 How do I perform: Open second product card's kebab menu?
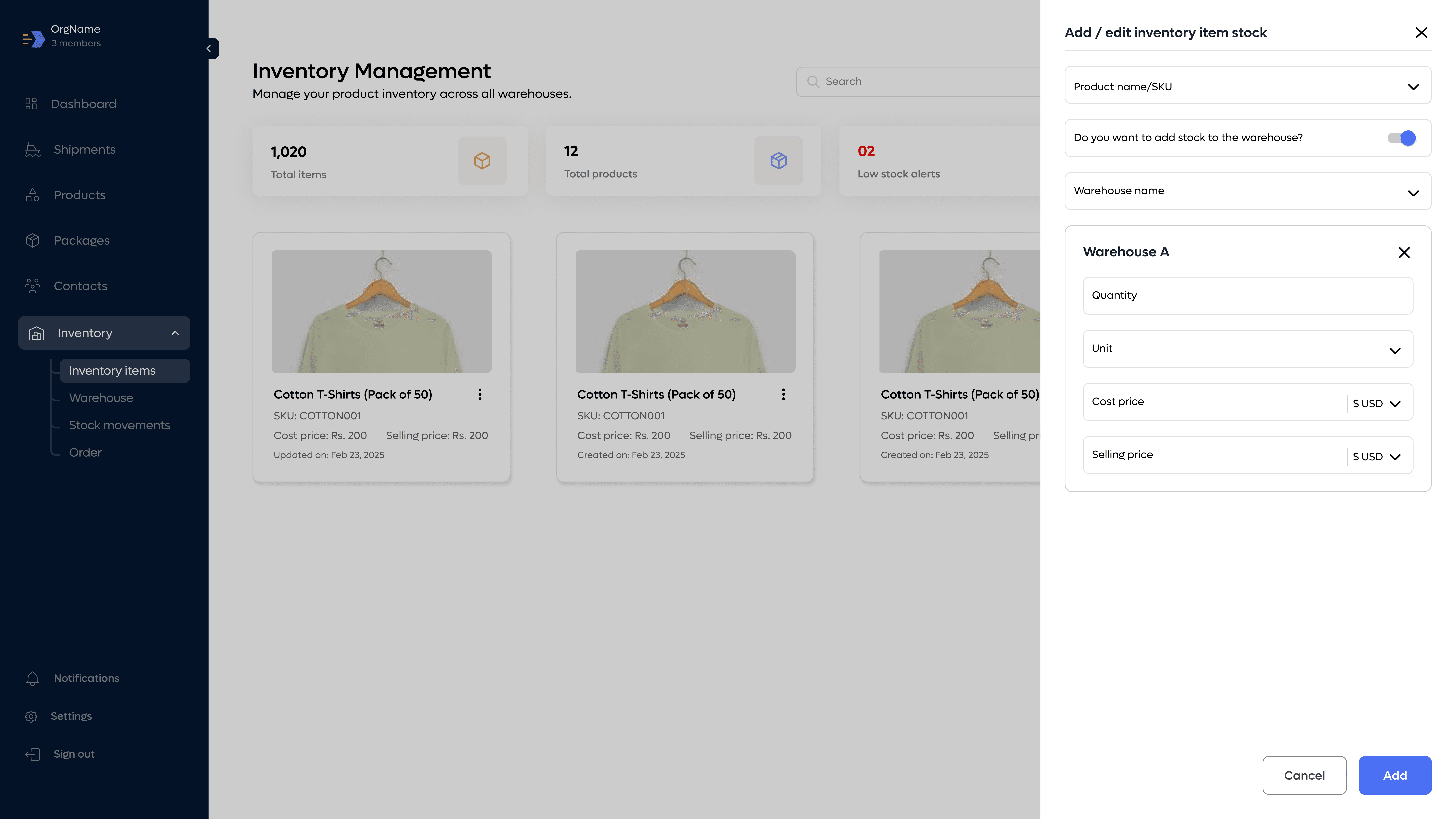tap(783, 395)
